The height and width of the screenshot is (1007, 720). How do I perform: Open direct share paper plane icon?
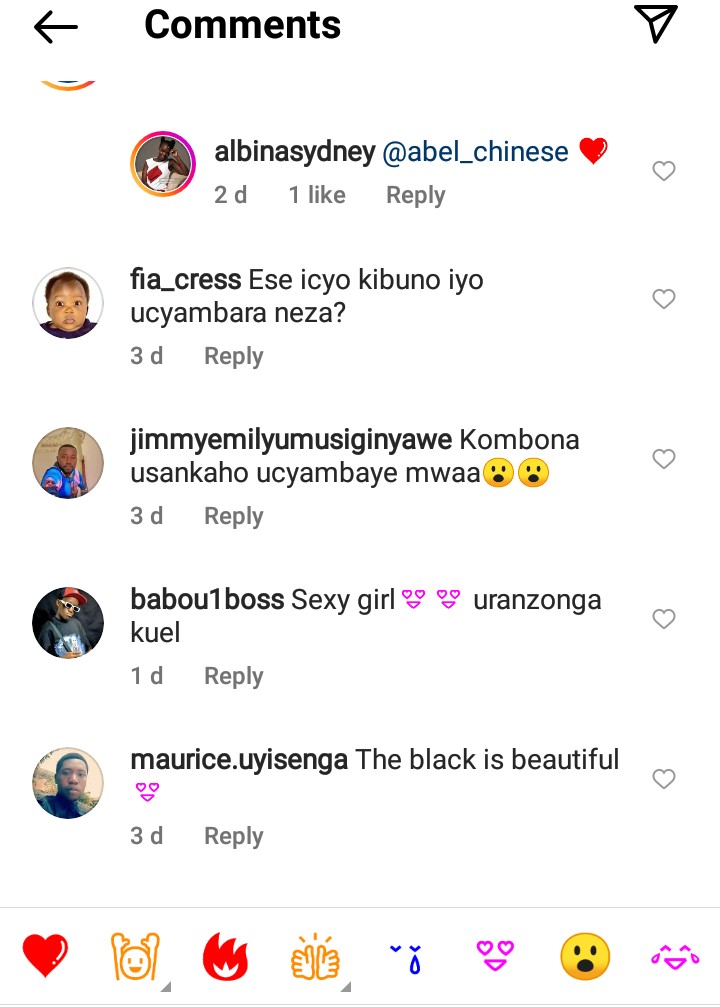pos(655,24)
